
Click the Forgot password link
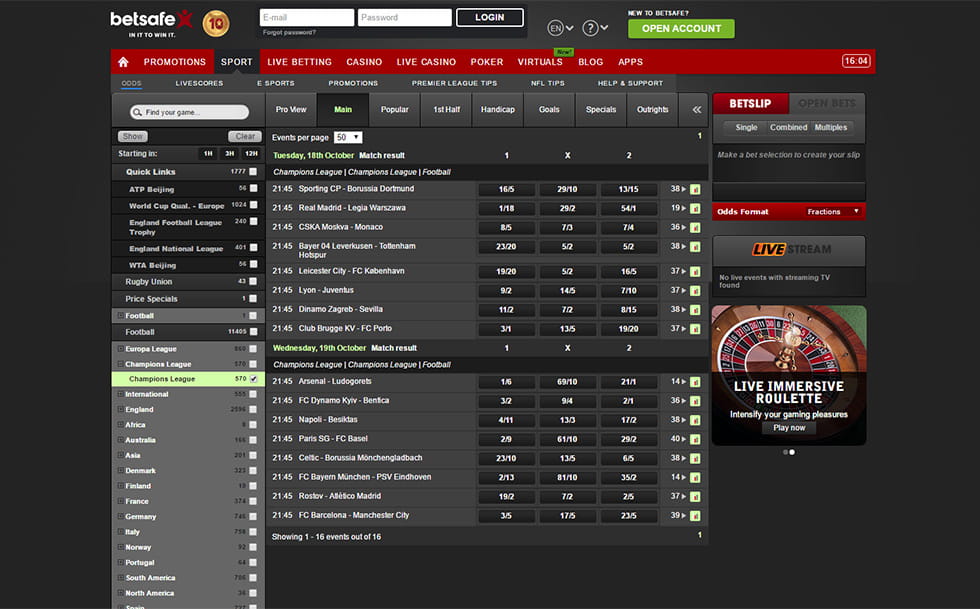pyautogui.click(x=289, y=33)
